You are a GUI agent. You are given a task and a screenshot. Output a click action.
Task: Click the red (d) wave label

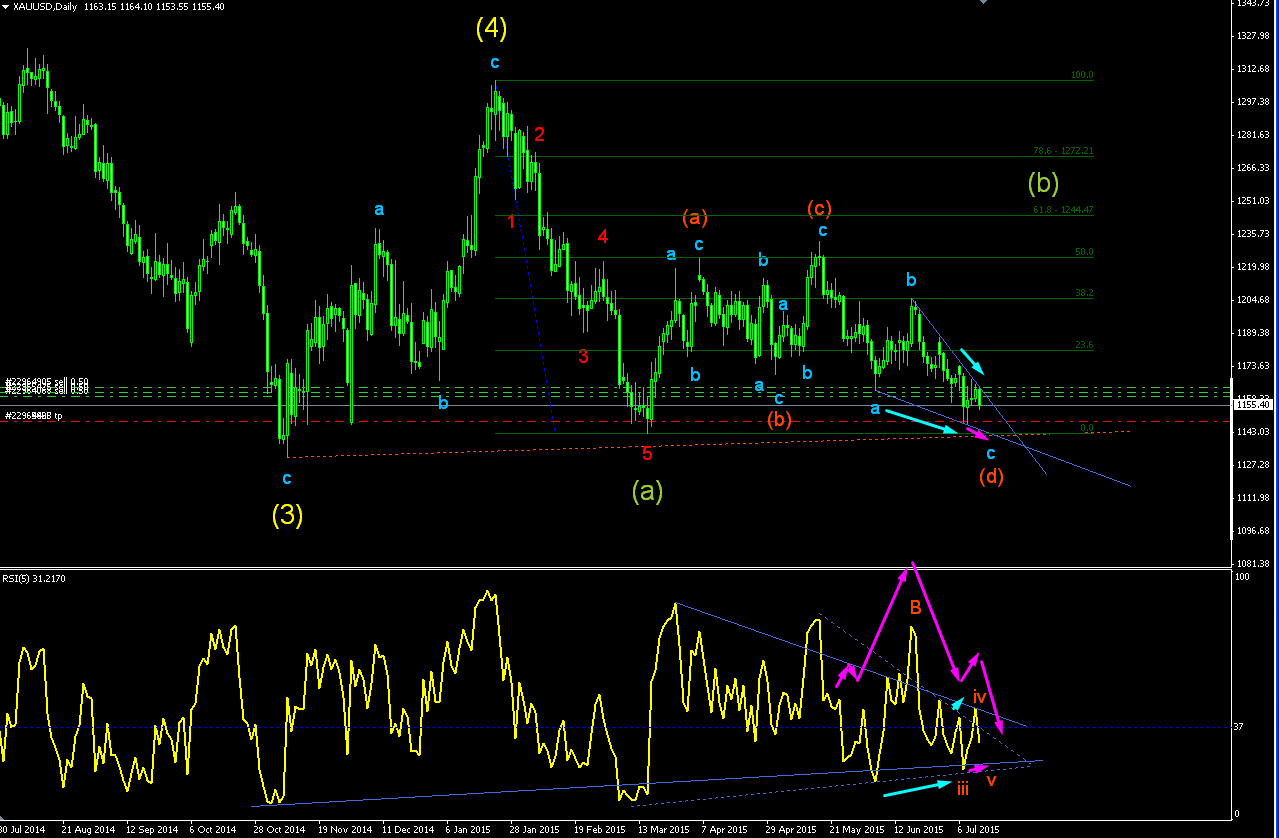[x=991, y=476]
